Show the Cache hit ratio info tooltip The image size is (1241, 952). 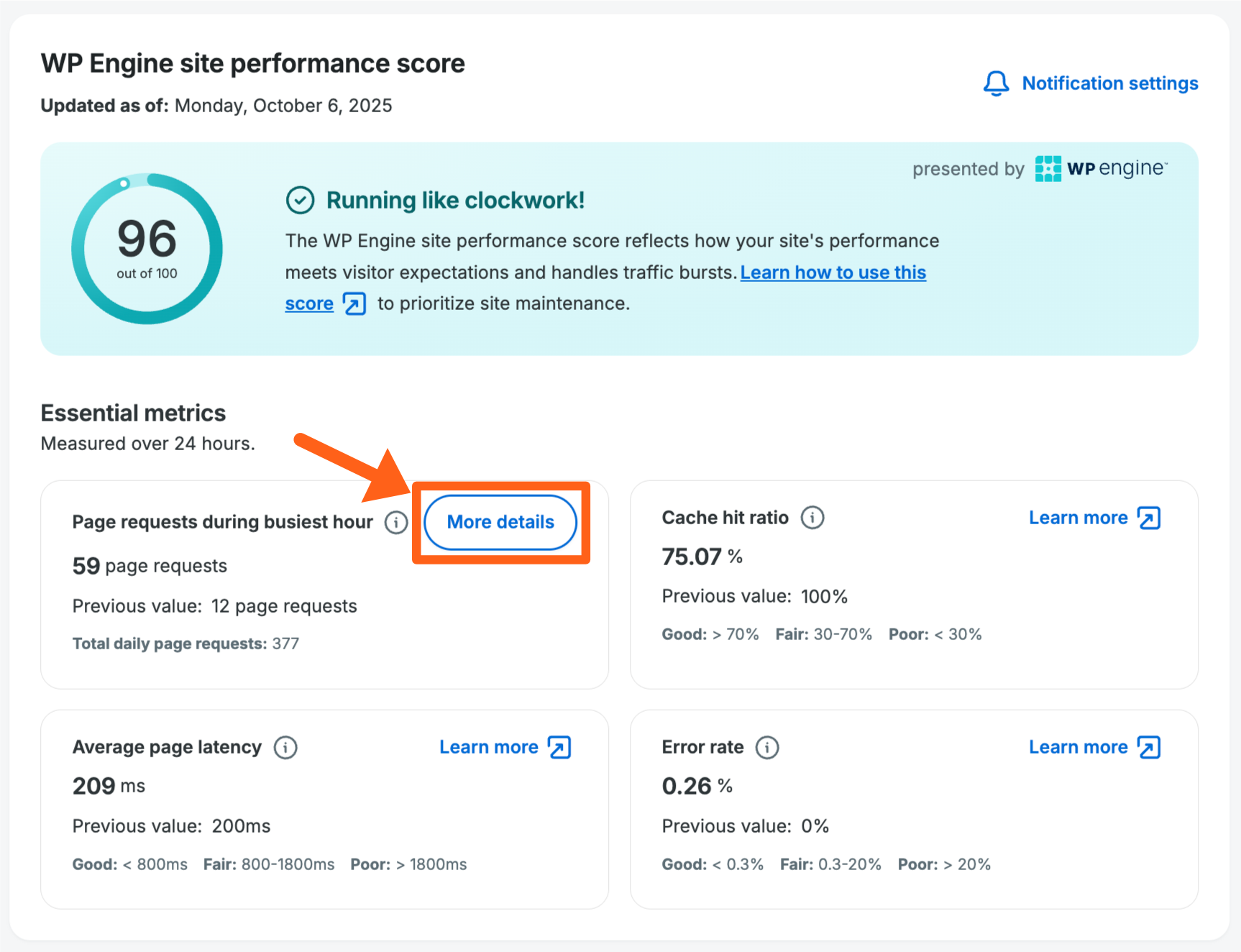(x=812, y=518)
